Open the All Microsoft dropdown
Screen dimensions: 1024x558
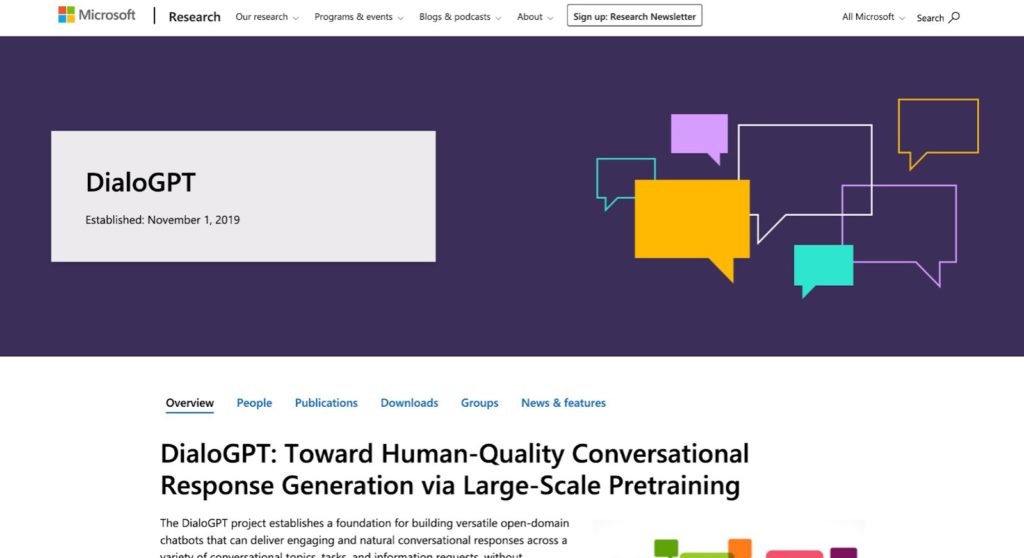873,17
